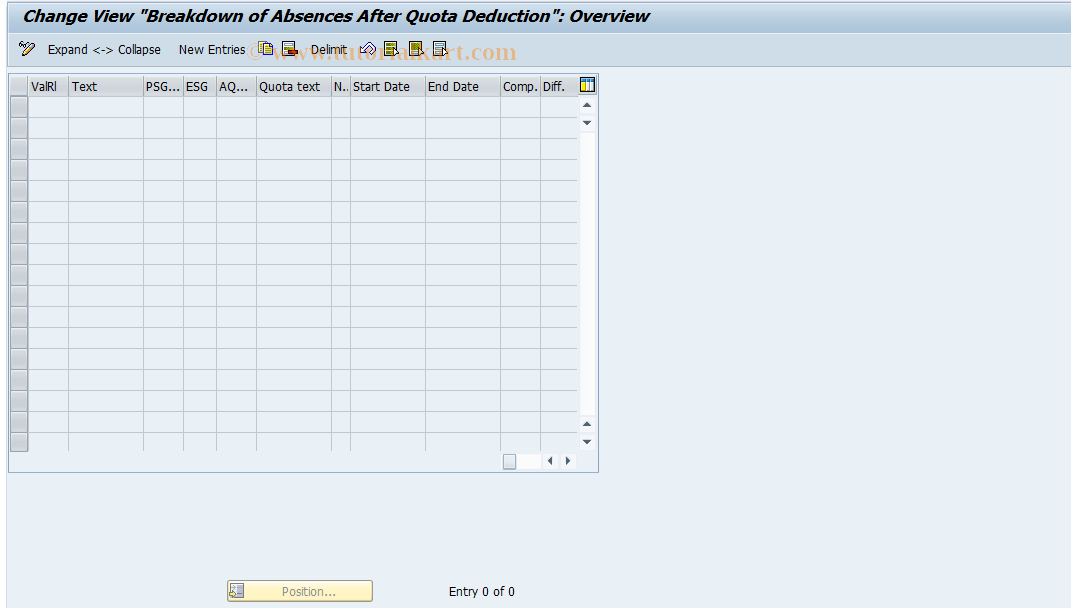Select the first row selector
The height and width of the screenshot is (608, 1071).
(19, 107)
